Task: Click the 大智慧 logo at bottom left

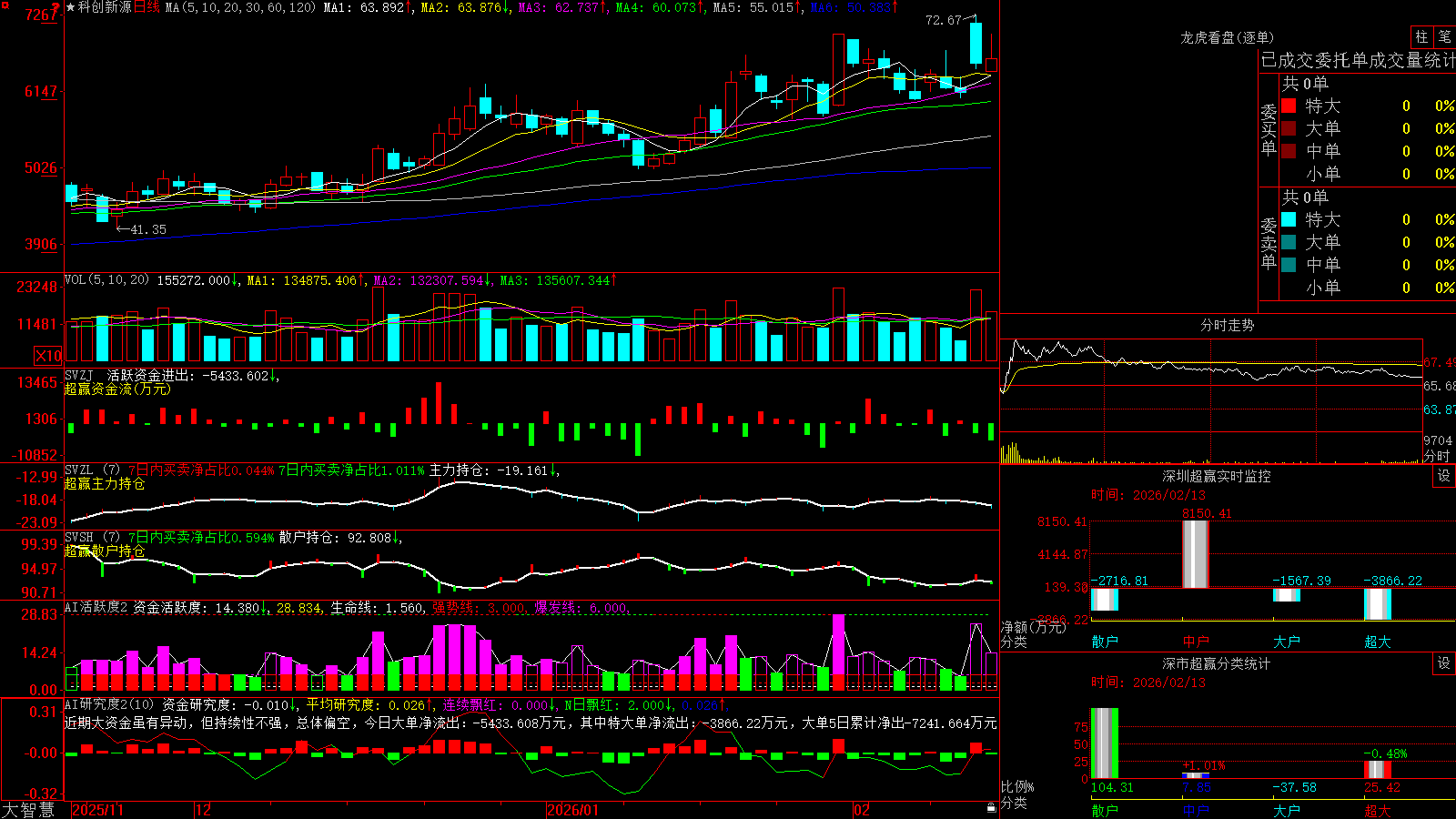Action: (x=28, y=809)
